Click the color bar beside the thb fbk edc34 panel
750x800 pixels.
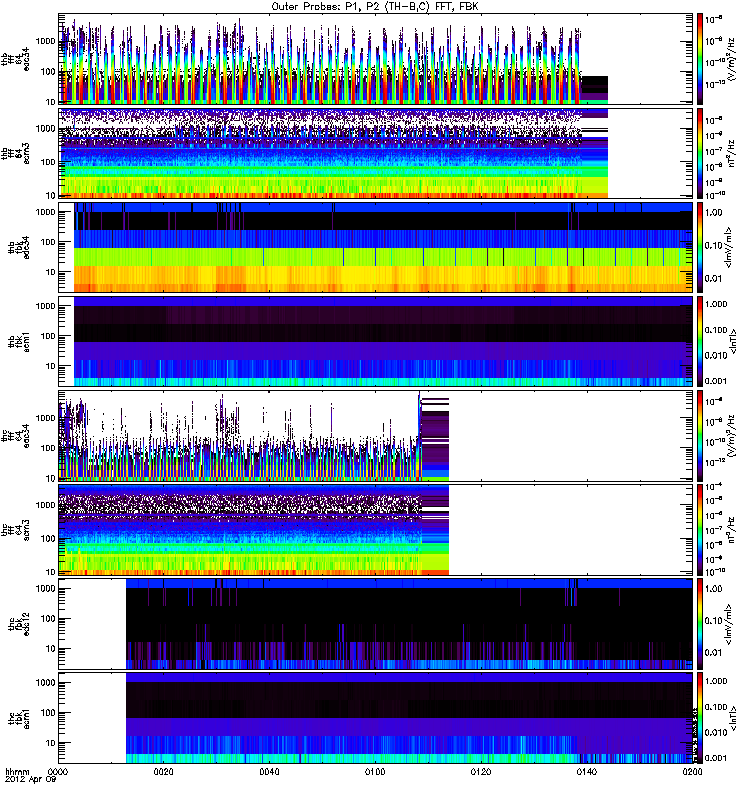[x=700, y=247]
